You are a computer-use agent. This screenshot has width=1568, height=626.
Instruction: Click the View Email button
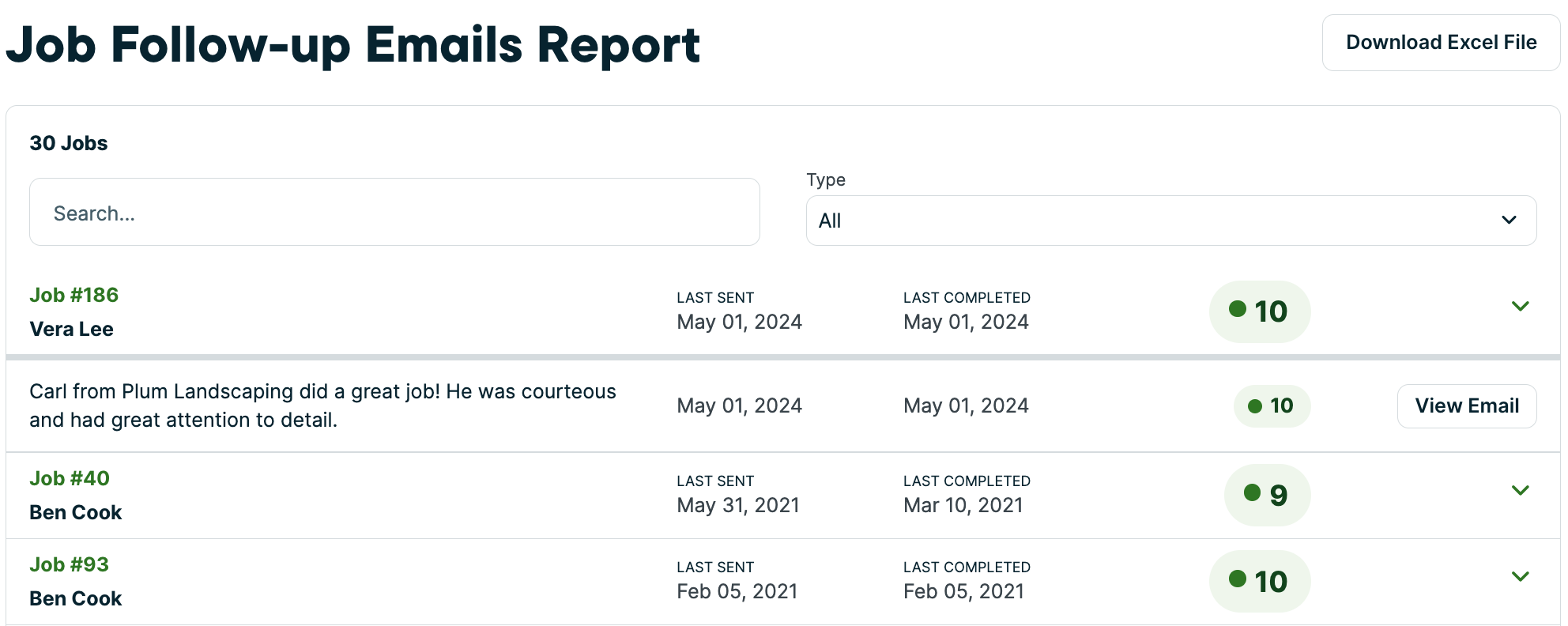click(1467, 405)
